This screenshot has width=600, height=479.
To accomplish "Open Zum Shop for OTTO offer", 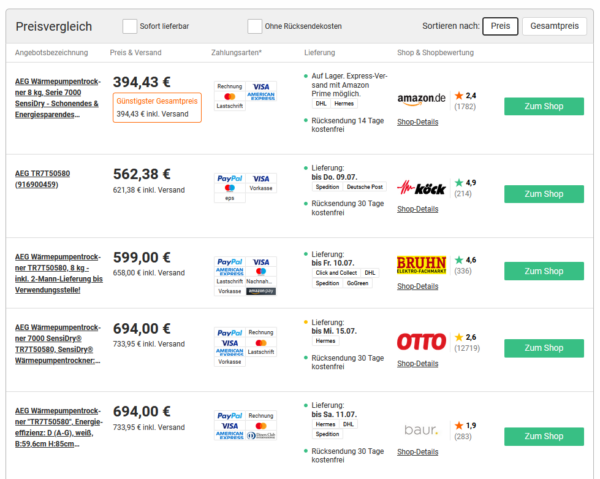I will tap(544, 348).
